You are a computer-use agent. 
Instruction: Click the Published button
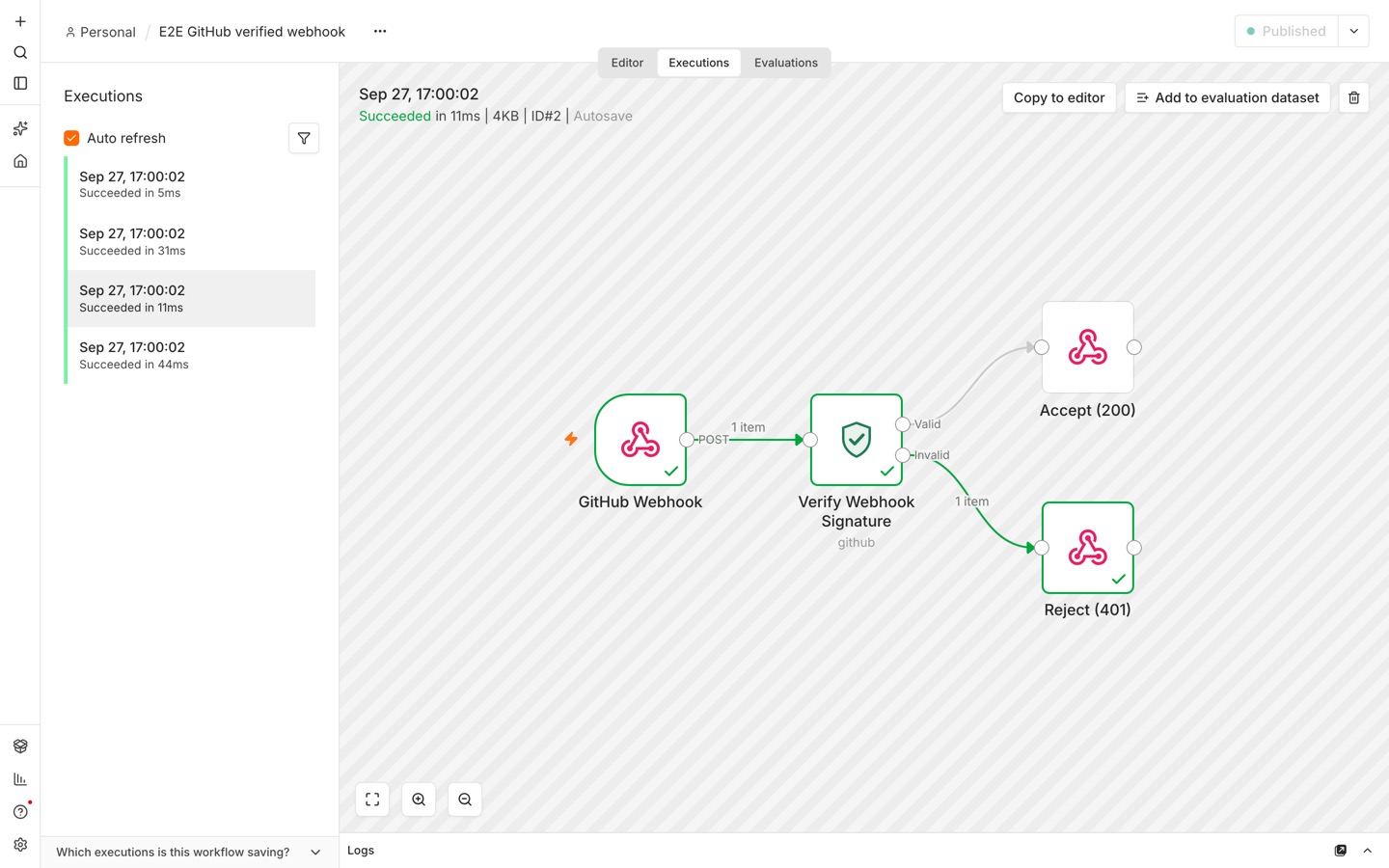[1286, 31]
